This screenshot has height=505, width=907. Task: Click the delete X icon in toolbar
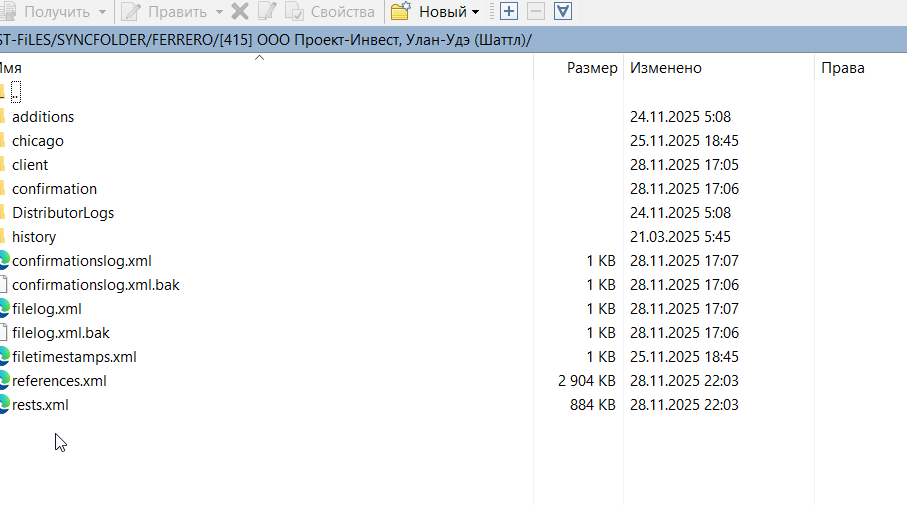(239, 12)
